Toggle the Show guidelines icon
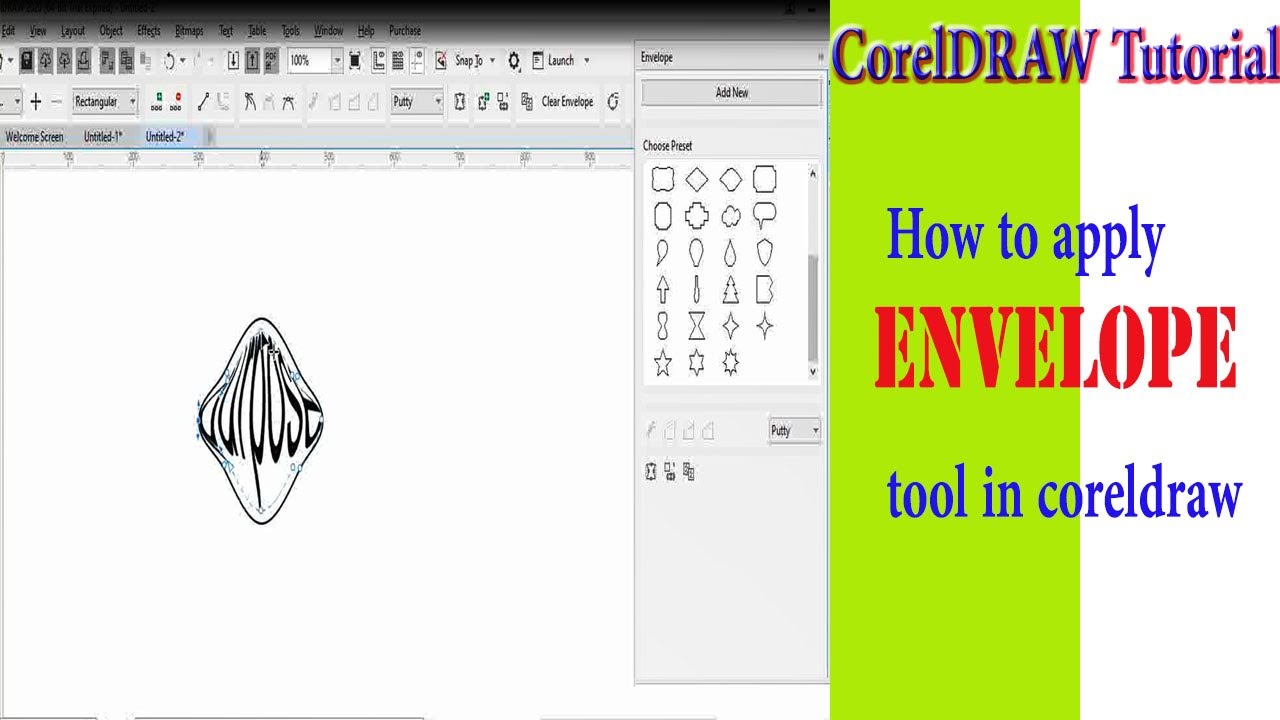Screen dimensions: 1280x720 pyautogui.click(x=417, y=60)
